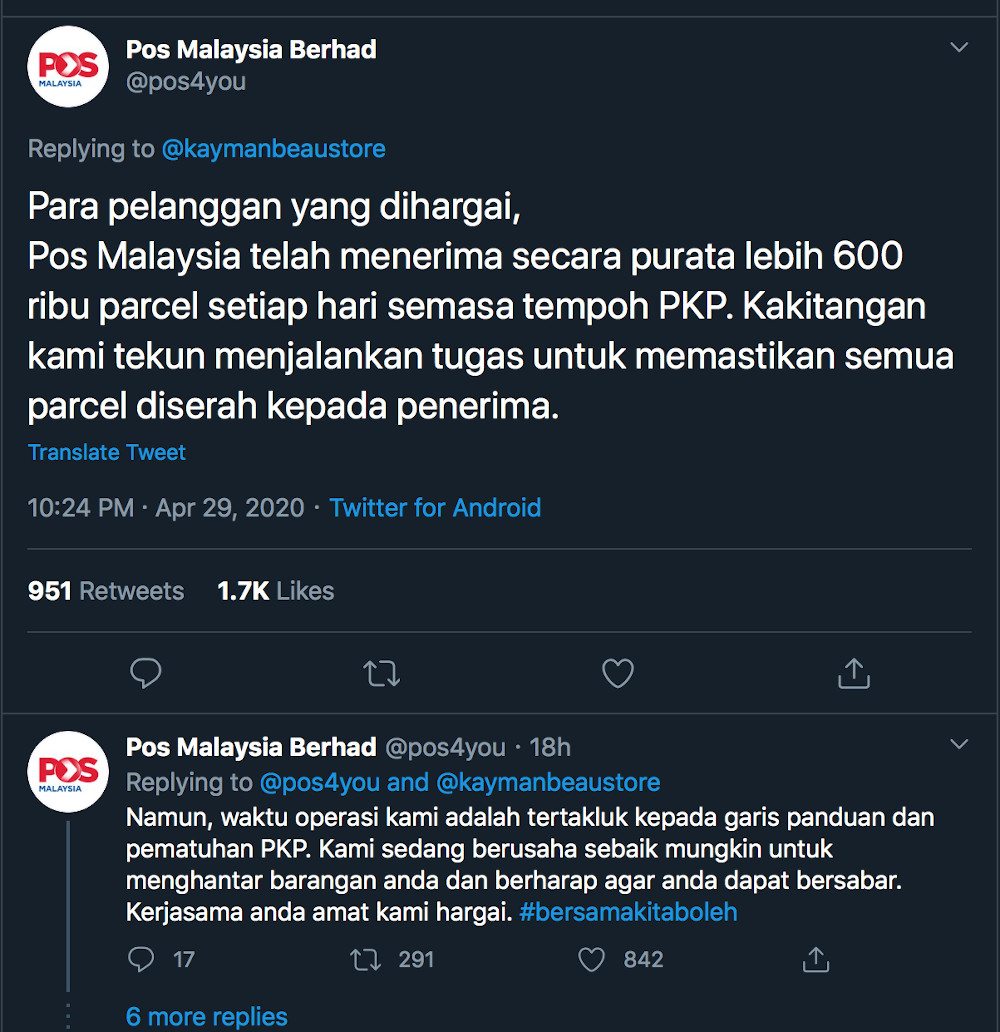Retweet the reply with 291 retweets
The width and height of the screenshot is (1000, 1032).
pyautogui.click(x=363, y=959)
